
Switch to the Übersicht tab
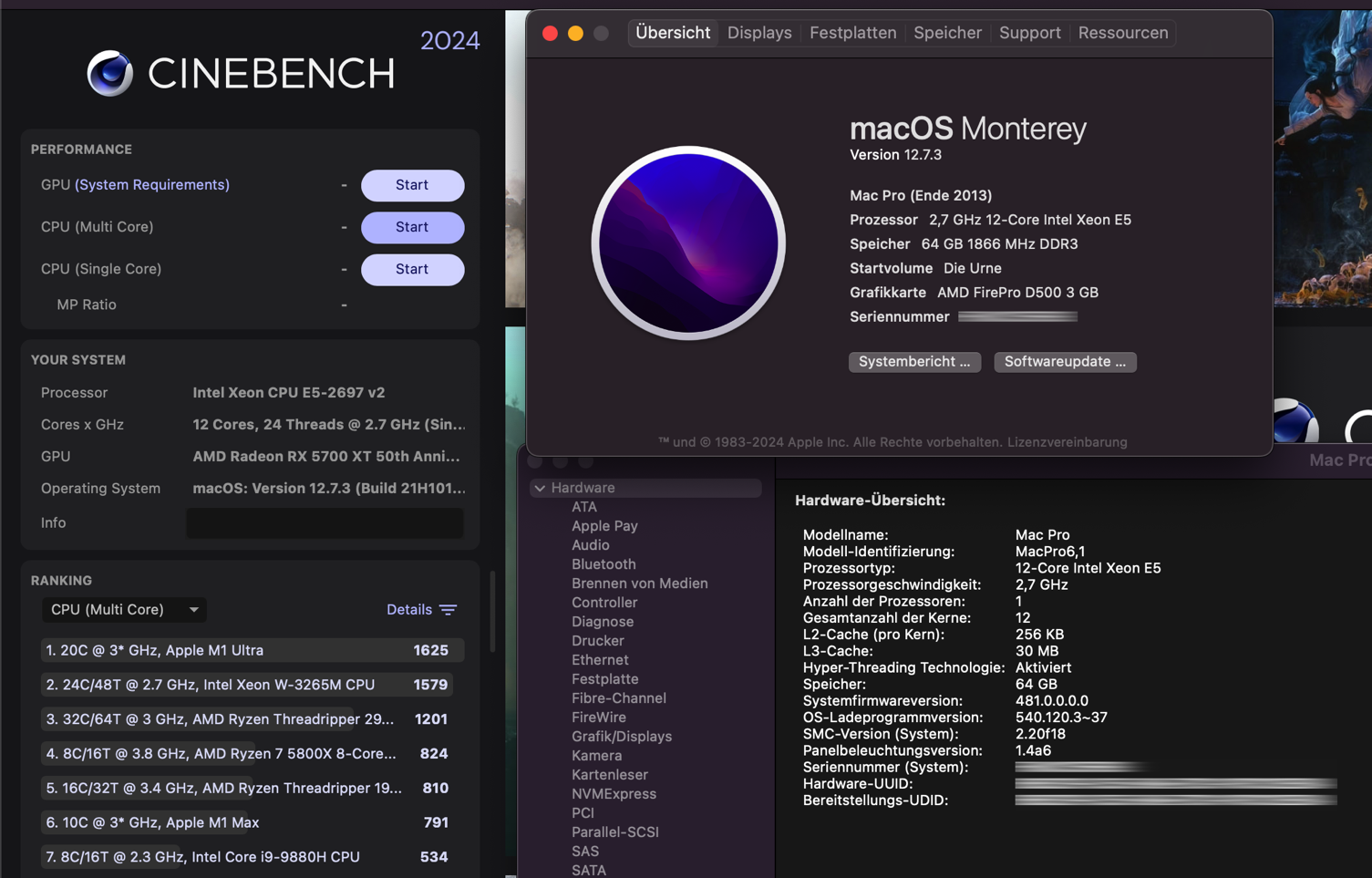click(673, 33)
